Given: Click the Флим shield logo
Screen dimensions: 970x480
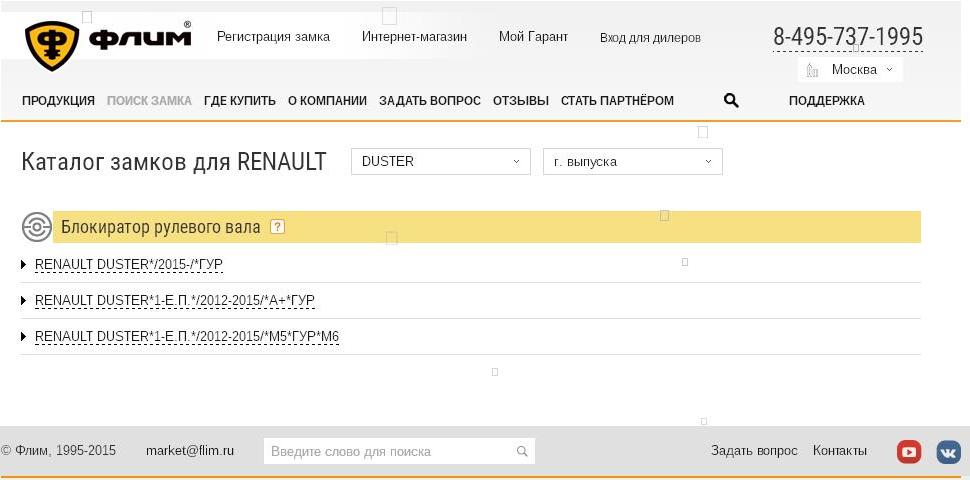Looking at the screenshot, I should pyautogui.click(x=52, y=45).
